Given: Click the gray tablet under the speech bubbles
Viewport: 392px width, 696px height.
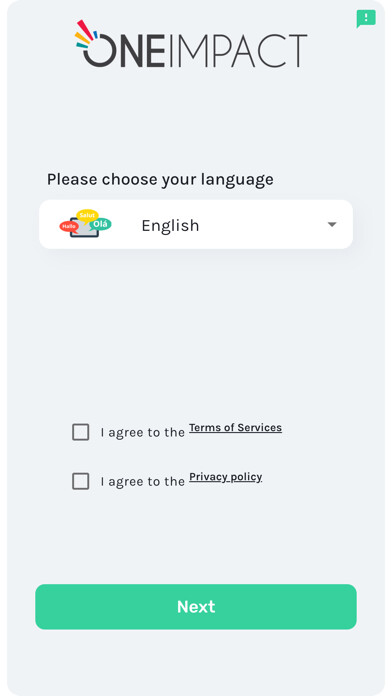Looking at the screenshot, I should pos(84,229).
